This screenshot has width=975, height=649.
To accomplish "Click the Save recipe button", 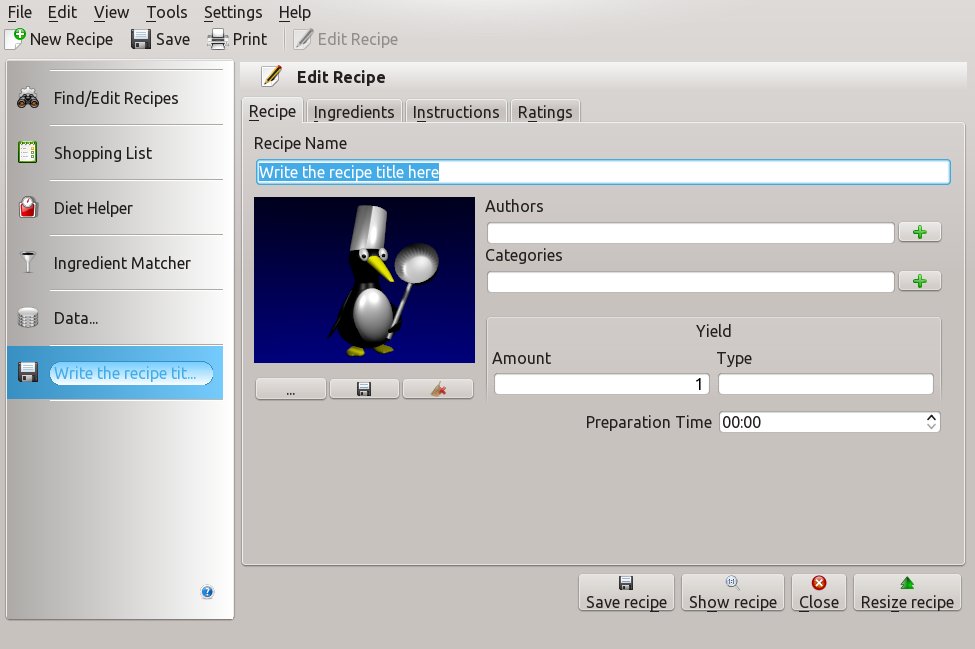I will pyautogui.click(x=626, y=592).
